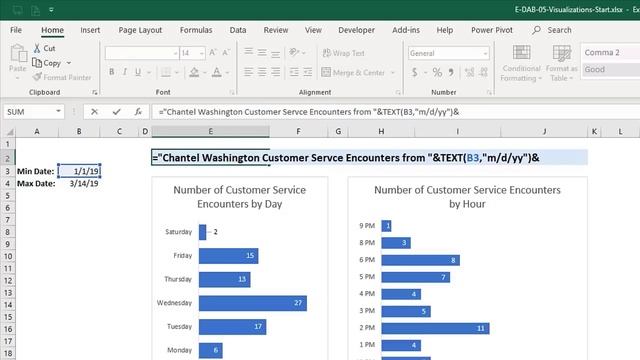Toggle Center alignment
The width and height of the screenshot is (640, 360).
pyautogui.click(x=262, y=72)
